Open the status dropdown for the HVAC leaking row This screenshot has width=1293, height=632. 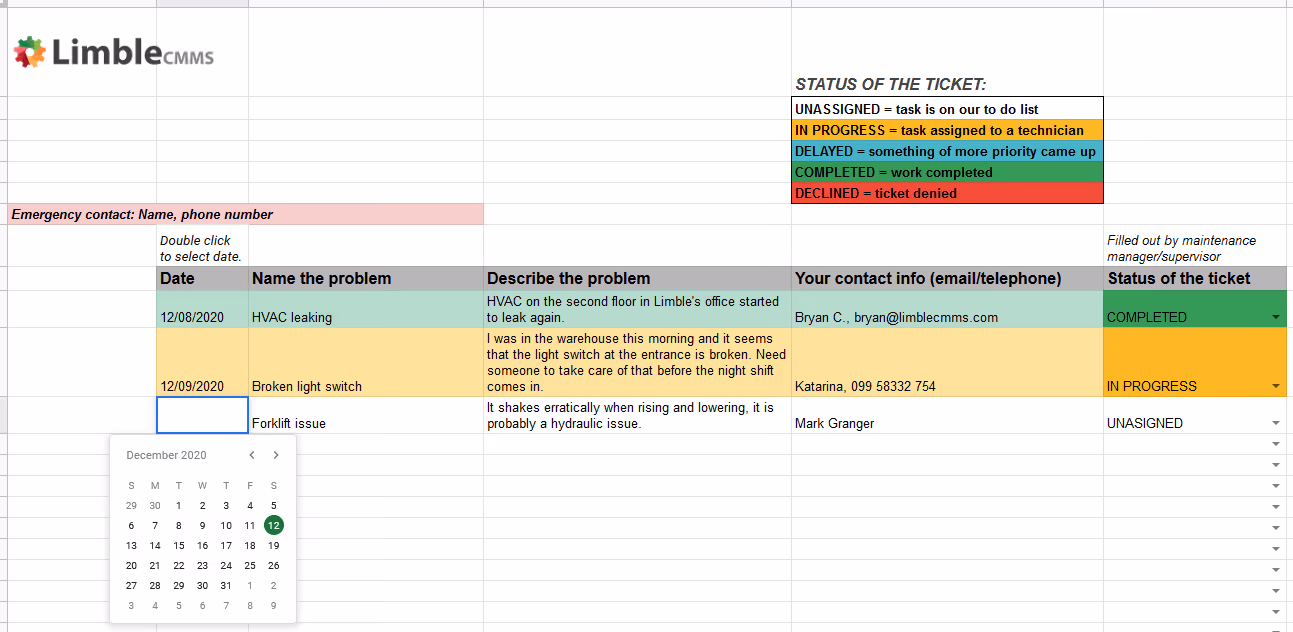(x=1276, y=317)
